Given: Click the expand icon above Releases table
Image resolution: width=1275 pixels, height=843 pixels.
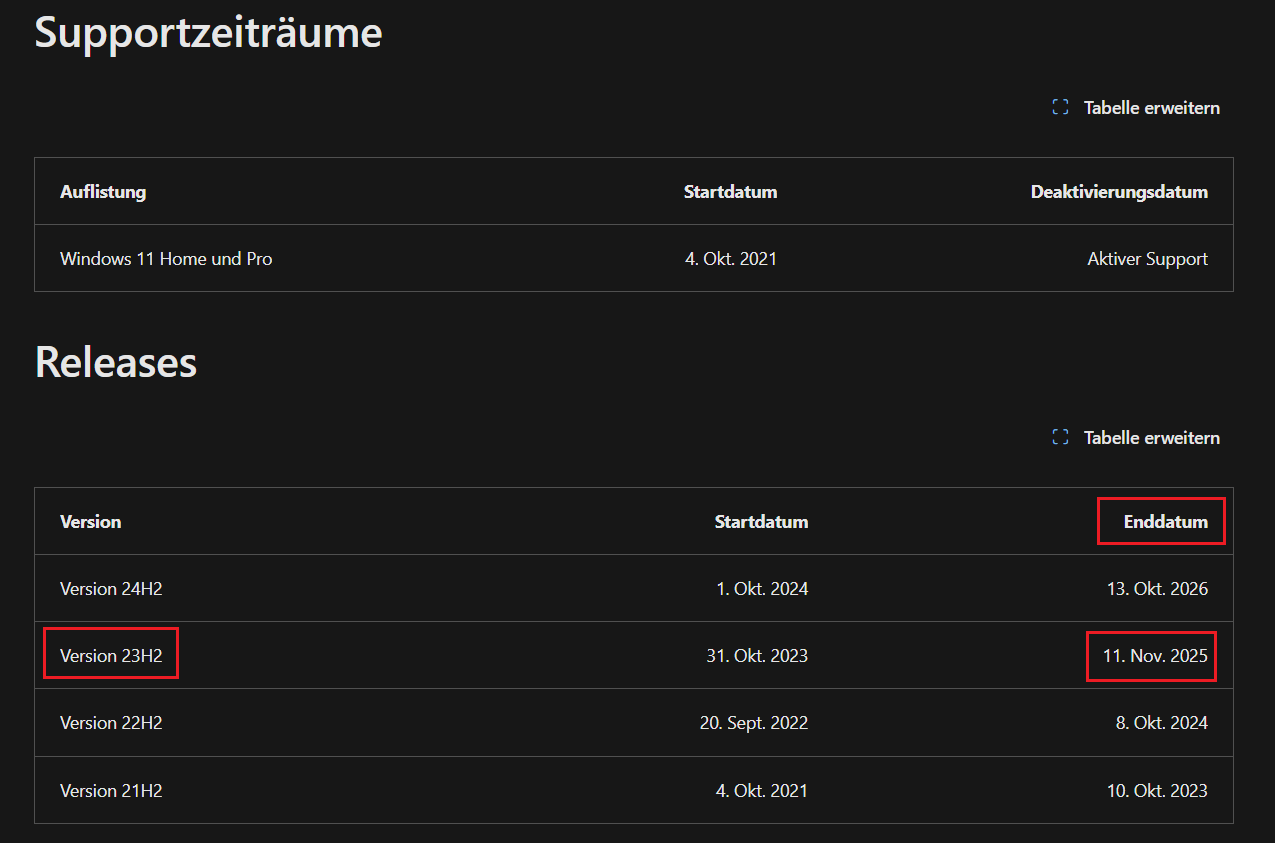Looking at the screenshot, I should coord(1060,437).
